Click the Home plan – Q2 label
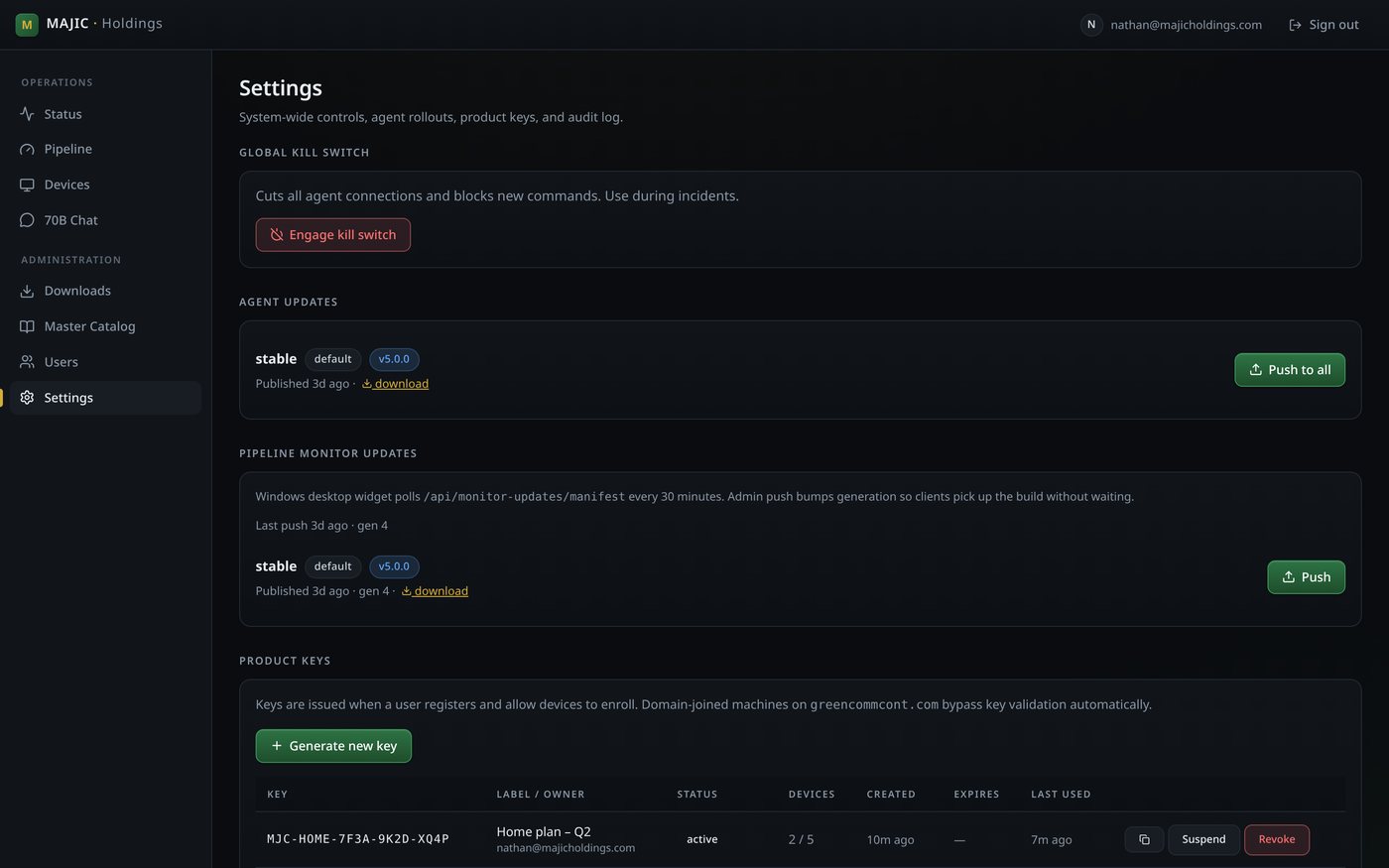Image resolution: width=1389 pixels, height=868 pixels. (544, 831)
